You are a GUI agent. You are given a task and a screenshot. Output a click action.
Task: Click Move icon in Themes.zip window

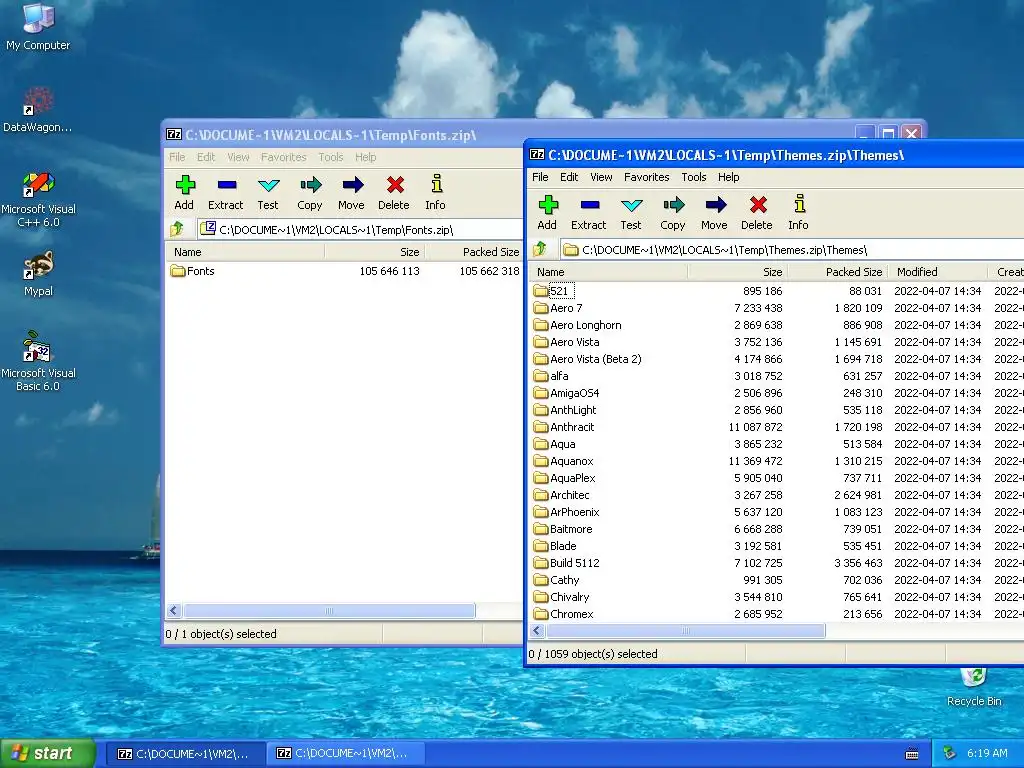click(715, 205)
